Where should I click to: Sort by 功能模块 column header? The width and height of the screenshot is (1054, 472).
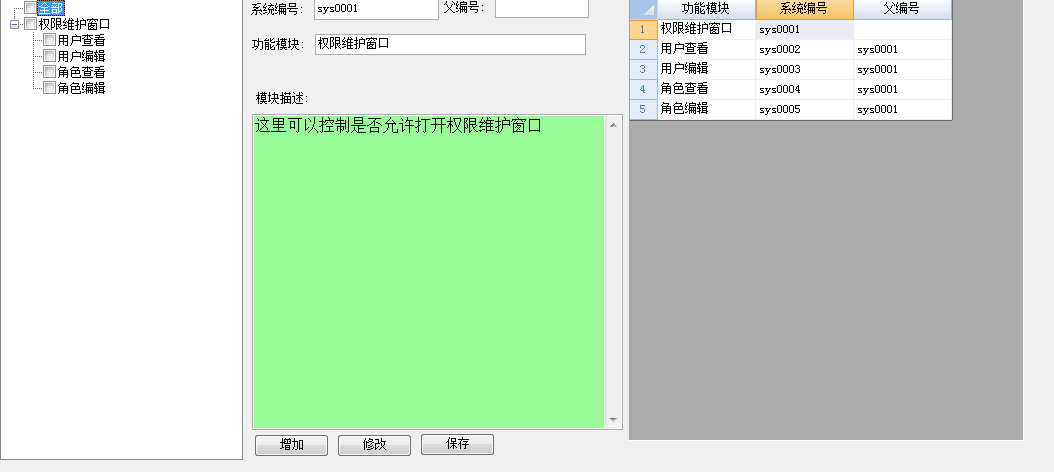pos(706,9)
